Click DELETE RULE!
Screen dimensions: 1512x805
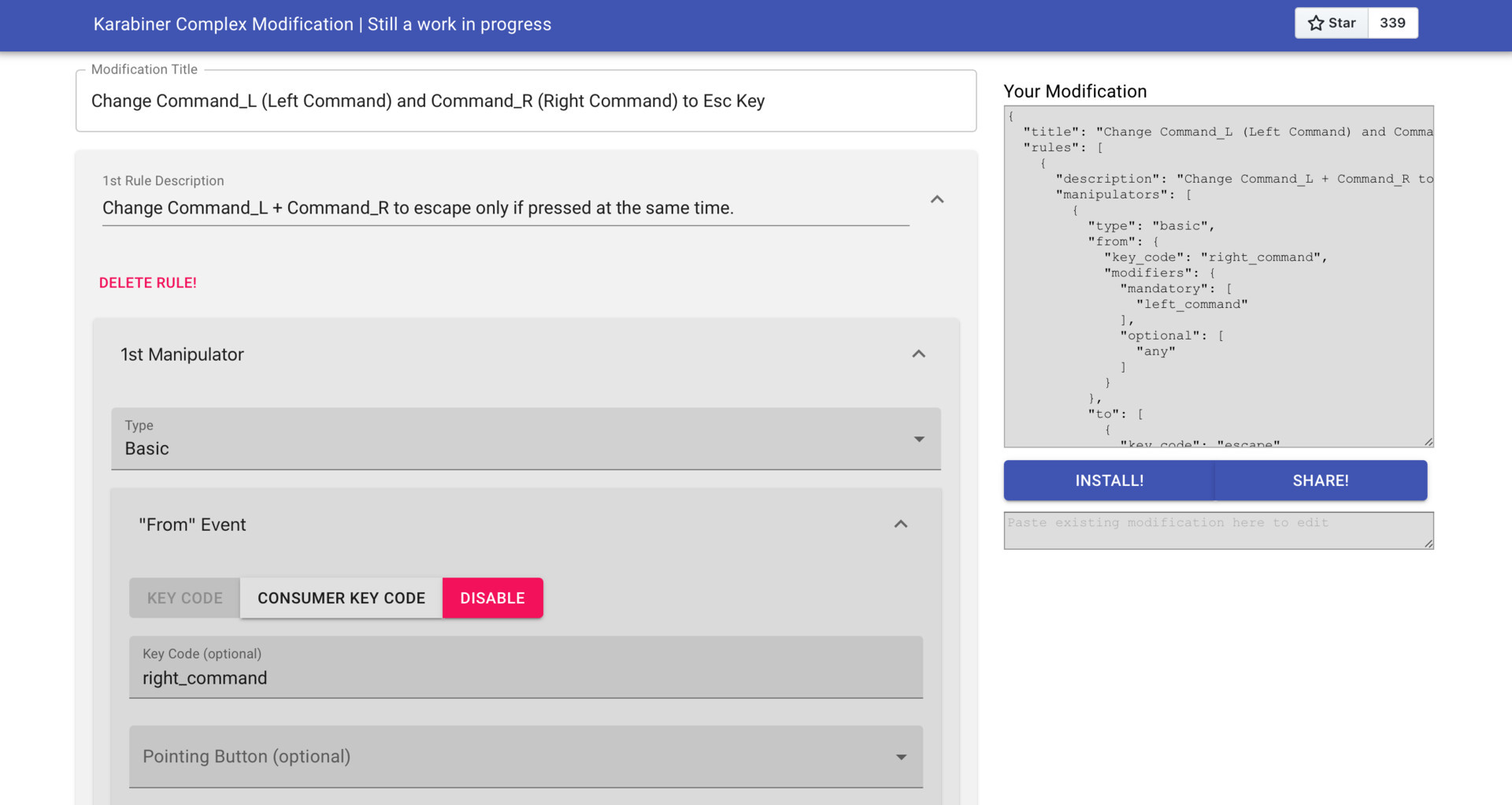click(x=148, y=283)
